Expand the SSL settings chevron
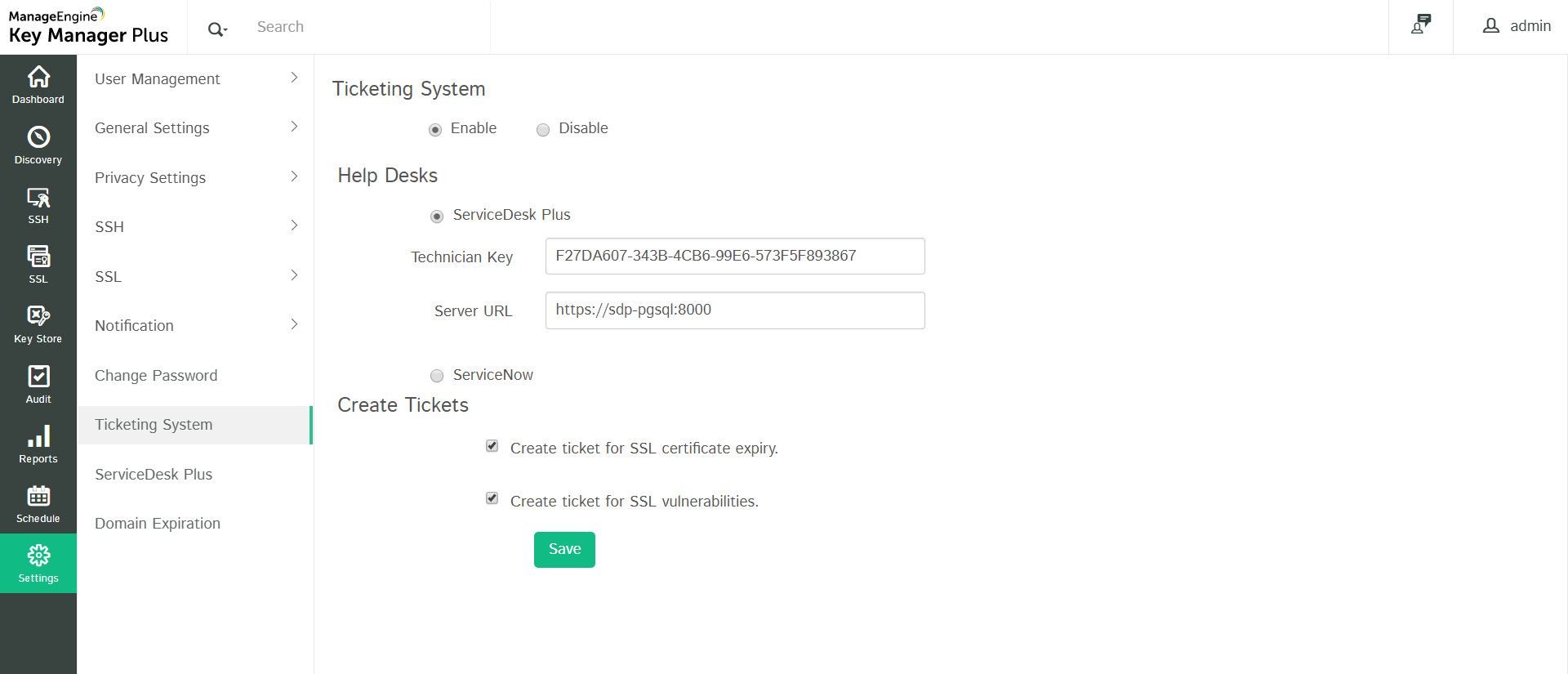The width and height of the screenshot is (1568, 674). [295, 275]
